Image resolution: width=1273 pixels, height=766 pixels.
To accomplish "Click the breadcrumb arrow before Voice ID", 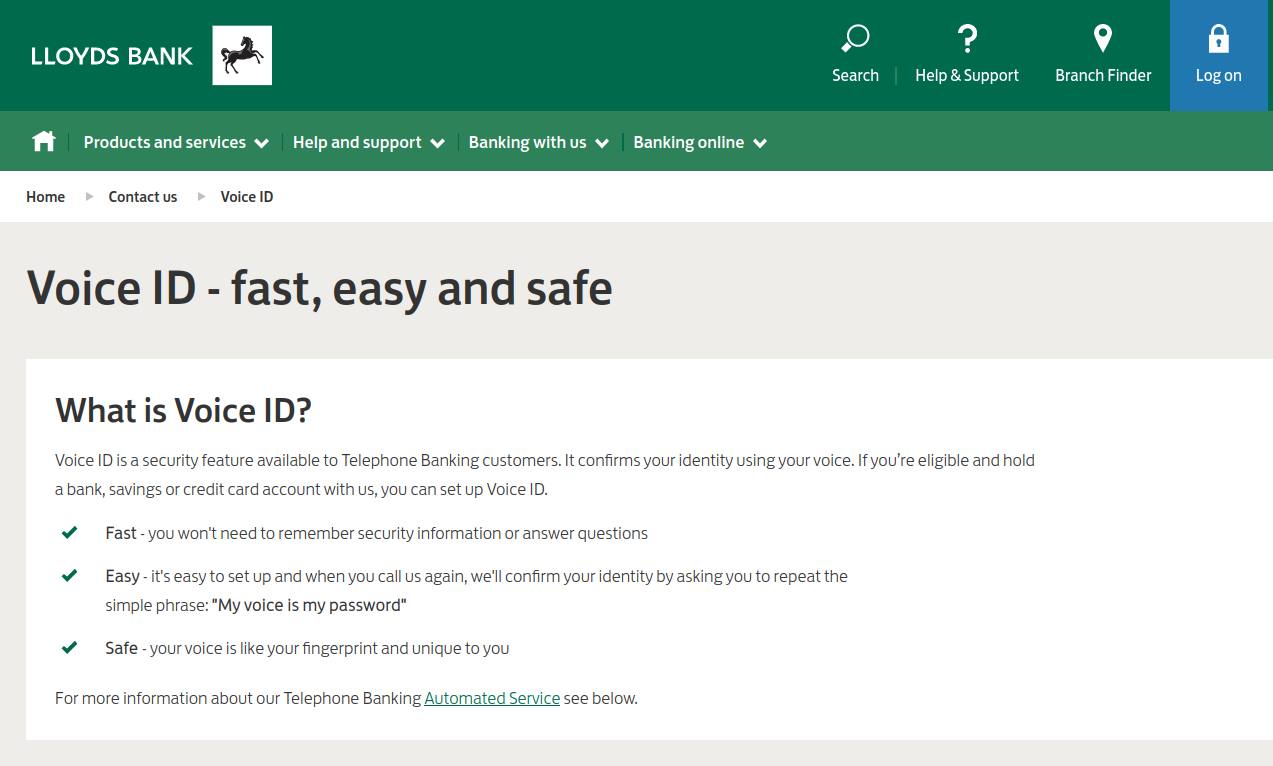I will click(200, 196).
